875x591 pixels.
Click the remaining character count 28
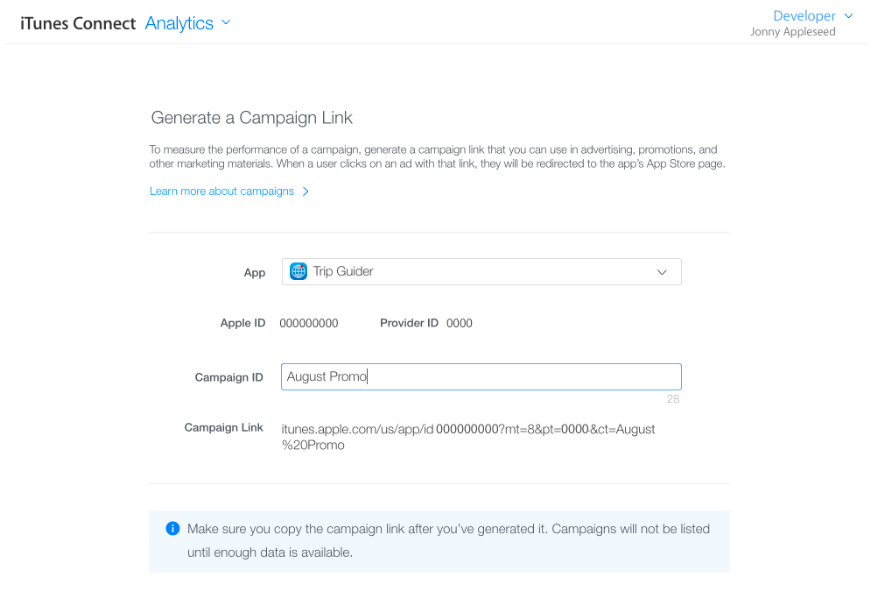673,399
